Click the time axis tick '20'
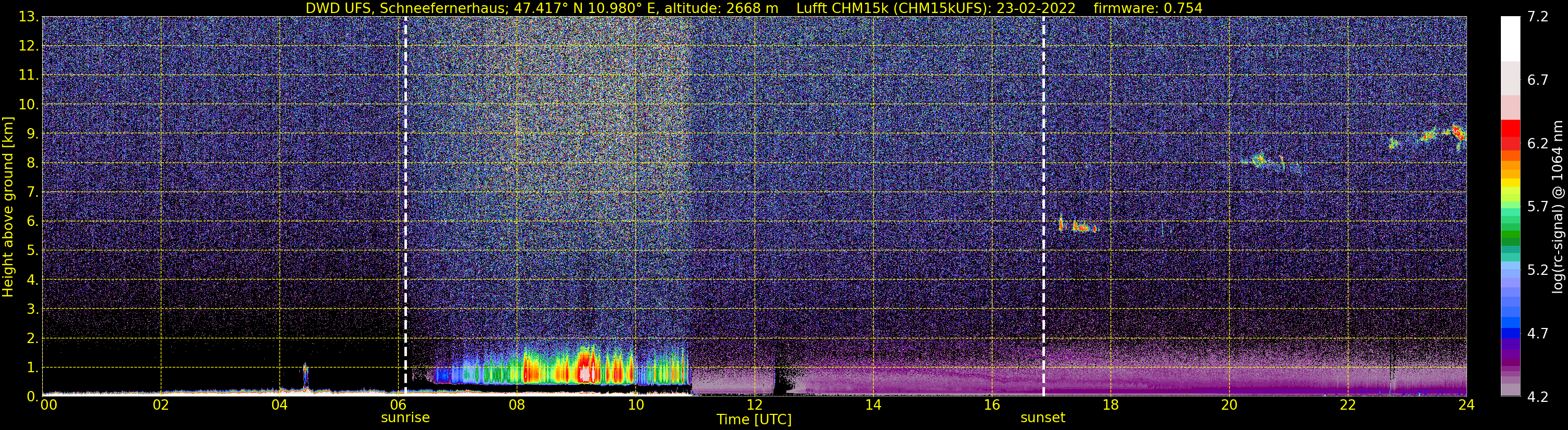 point(1229,405)
